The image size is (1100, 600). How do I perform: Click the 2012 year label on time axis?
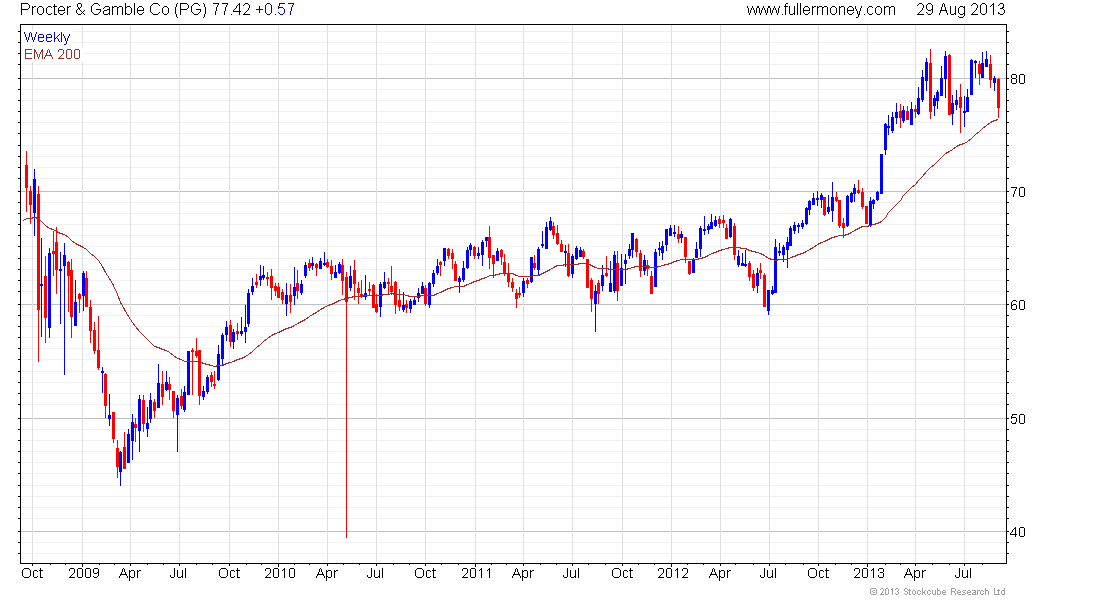click(x=673, y=573)
